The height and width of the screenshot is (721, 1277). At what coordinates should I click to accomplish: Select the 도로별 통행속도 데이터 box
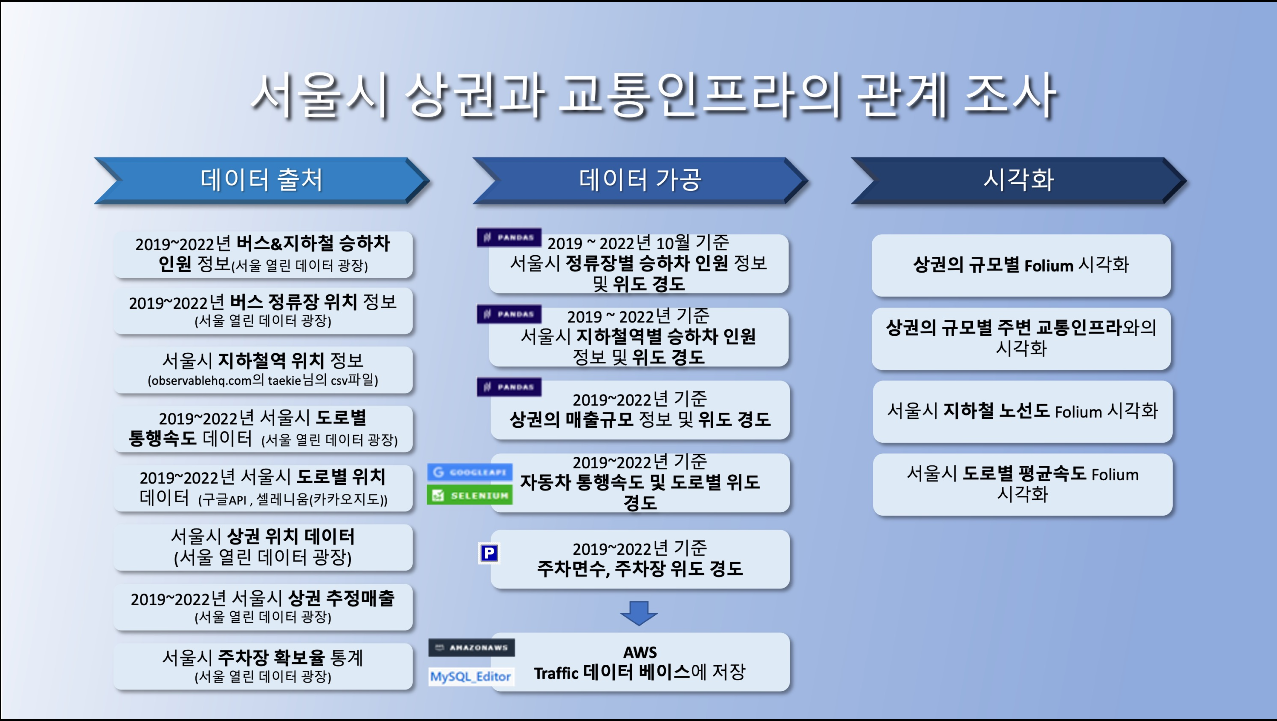[263, 429]
